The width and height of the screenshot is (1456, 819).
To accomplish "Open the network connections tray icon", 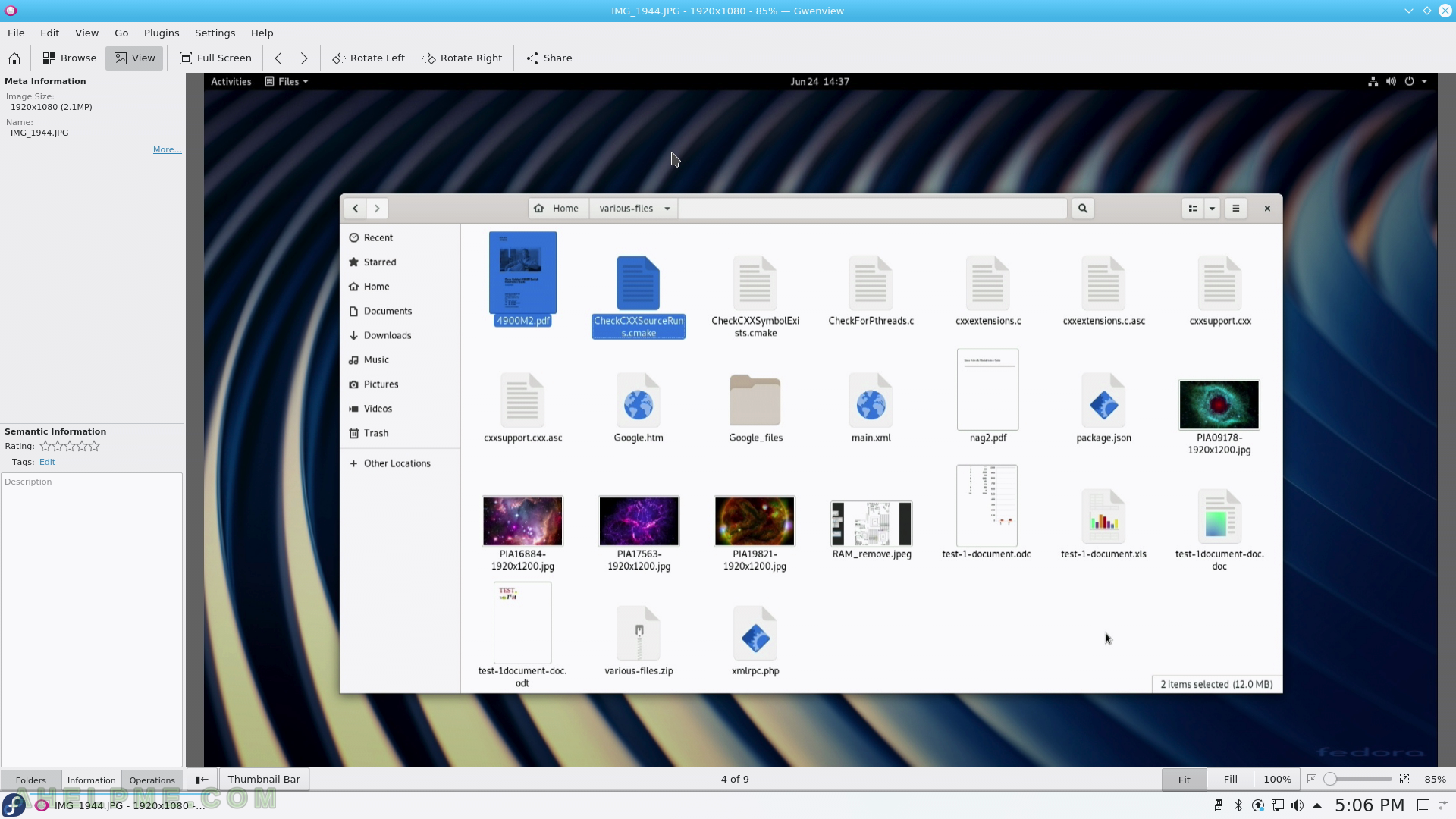I will click(1278, 806).
